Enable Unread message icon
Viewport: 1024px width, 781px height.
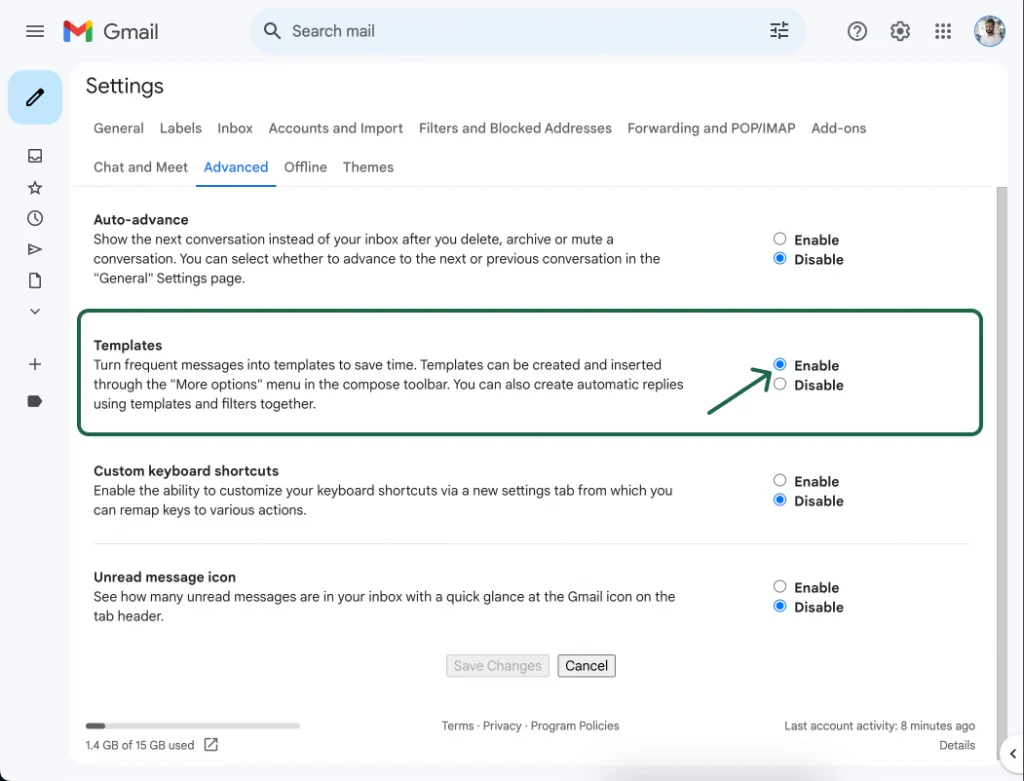coord(780,586)
